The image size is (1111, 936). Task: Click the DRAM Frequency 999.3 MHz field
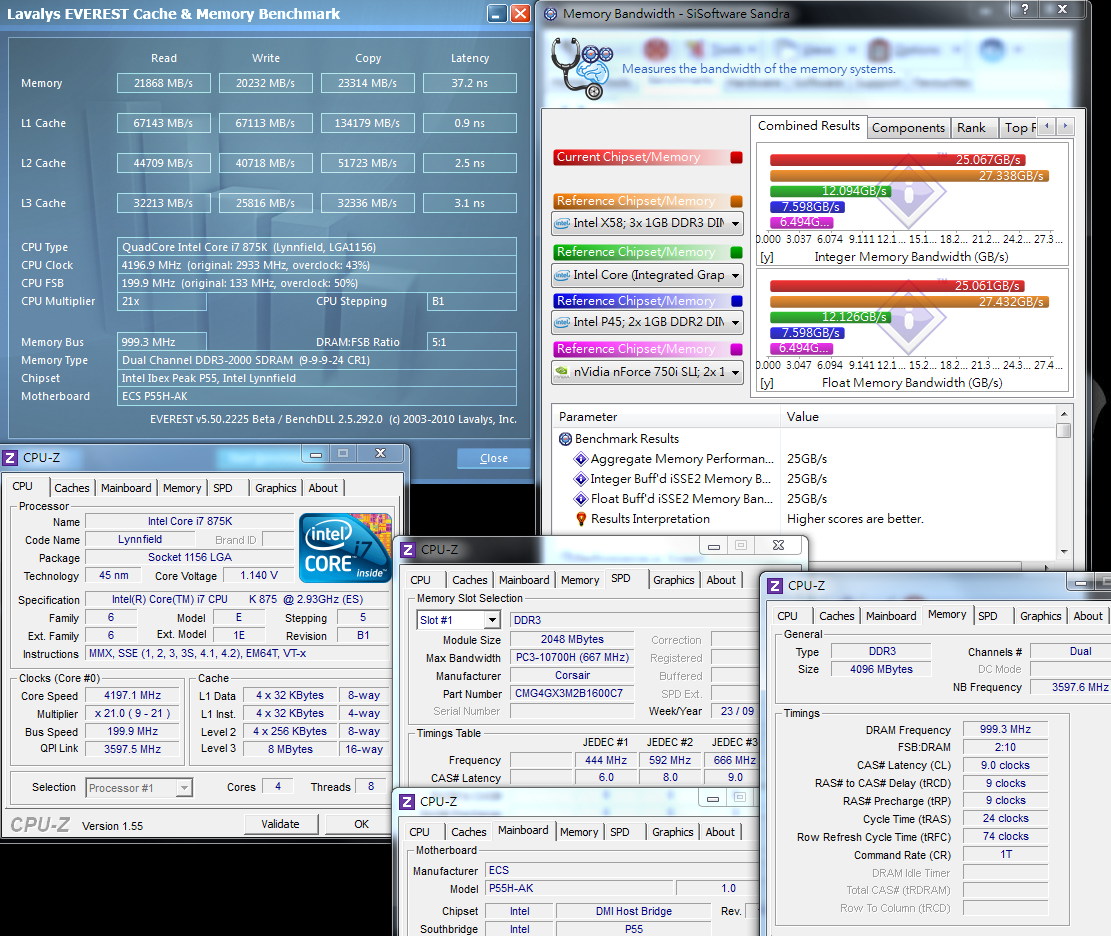tap(1005, 729)
